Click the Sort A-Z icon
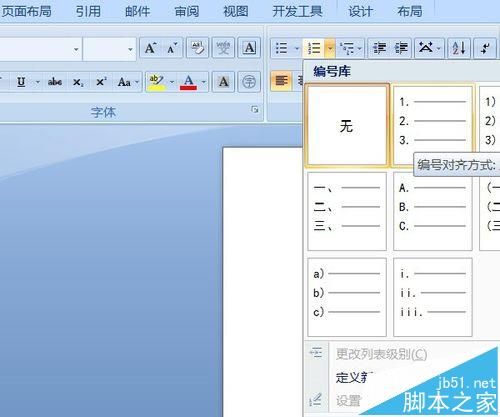 tap(459, 49)
